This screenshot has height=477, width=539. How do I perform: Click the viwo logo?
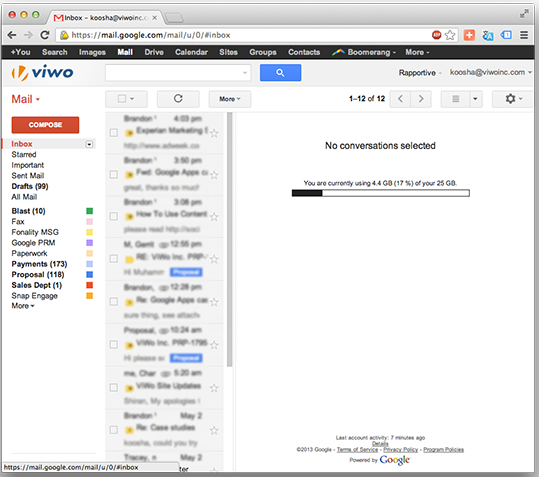click(43, 73)
